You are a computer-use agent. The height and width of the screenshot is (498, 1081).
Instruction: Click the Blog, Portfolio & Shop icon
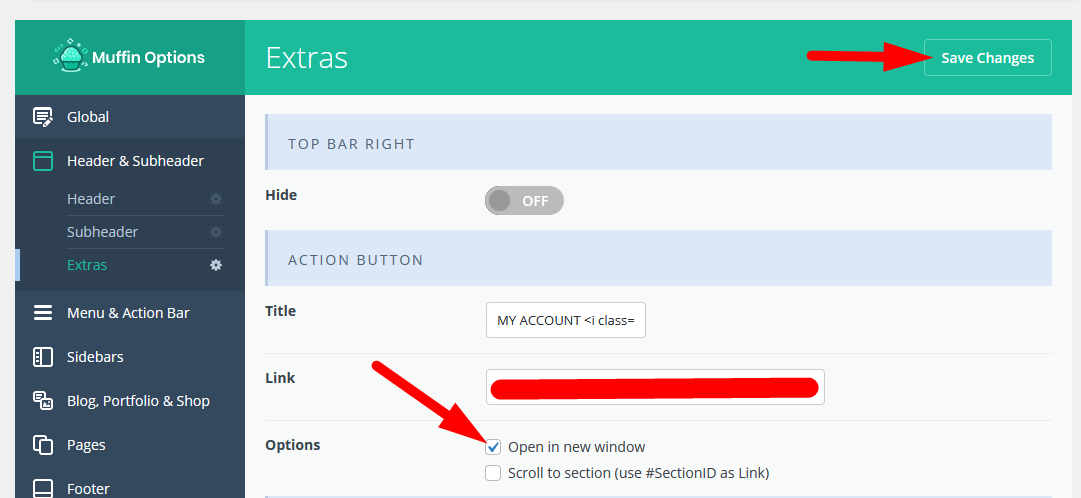point(43,401)
